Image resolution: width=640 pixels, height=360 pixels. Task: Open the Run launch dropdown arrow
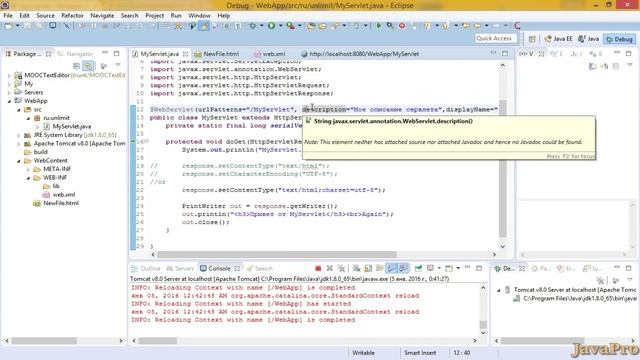(x=280, y=26)
